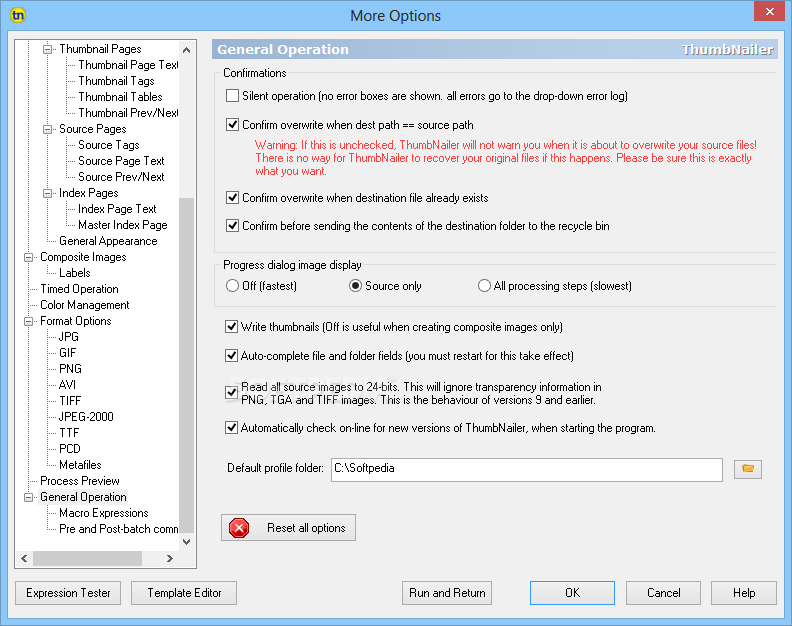The height and width of the screenshot is (626, 792).
Task: Select Off (fastest) progress display
Action: (x=232, y=285)
